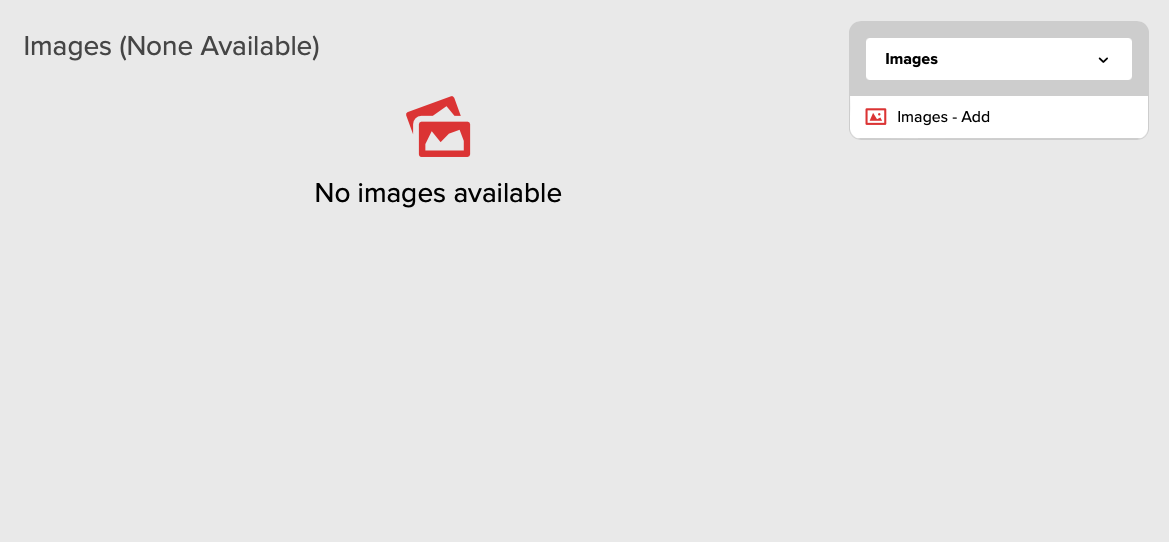1169x542 pixels.
Task: Add an image via the small red icon
Action: pos(875,117)
